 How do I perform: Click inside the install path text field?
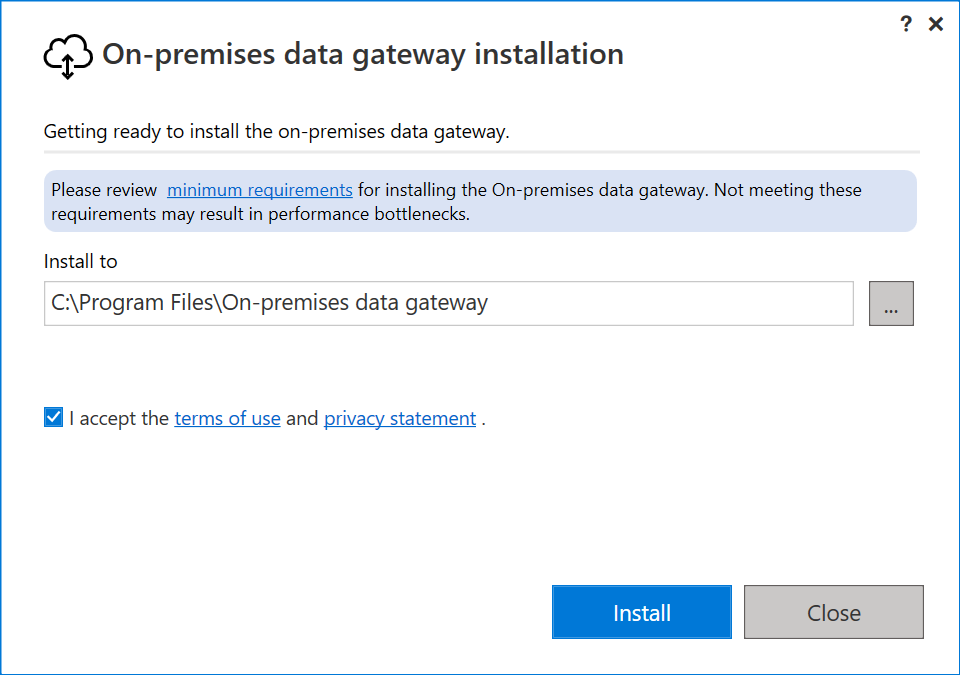pos(448,302)
